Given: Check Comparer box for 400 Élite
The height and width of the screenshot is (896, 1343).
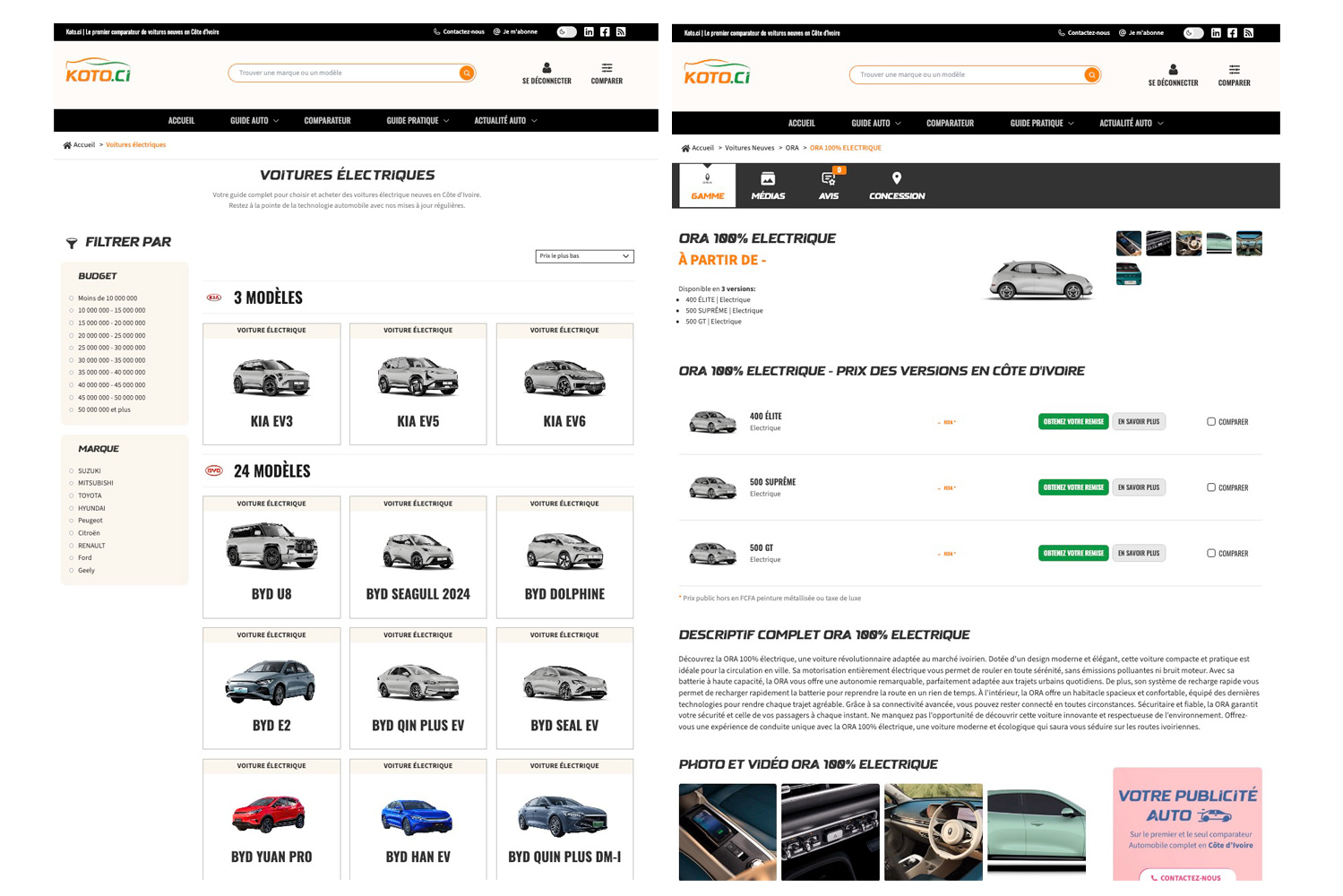Looking at the screenshot, I should point(1211,421).
